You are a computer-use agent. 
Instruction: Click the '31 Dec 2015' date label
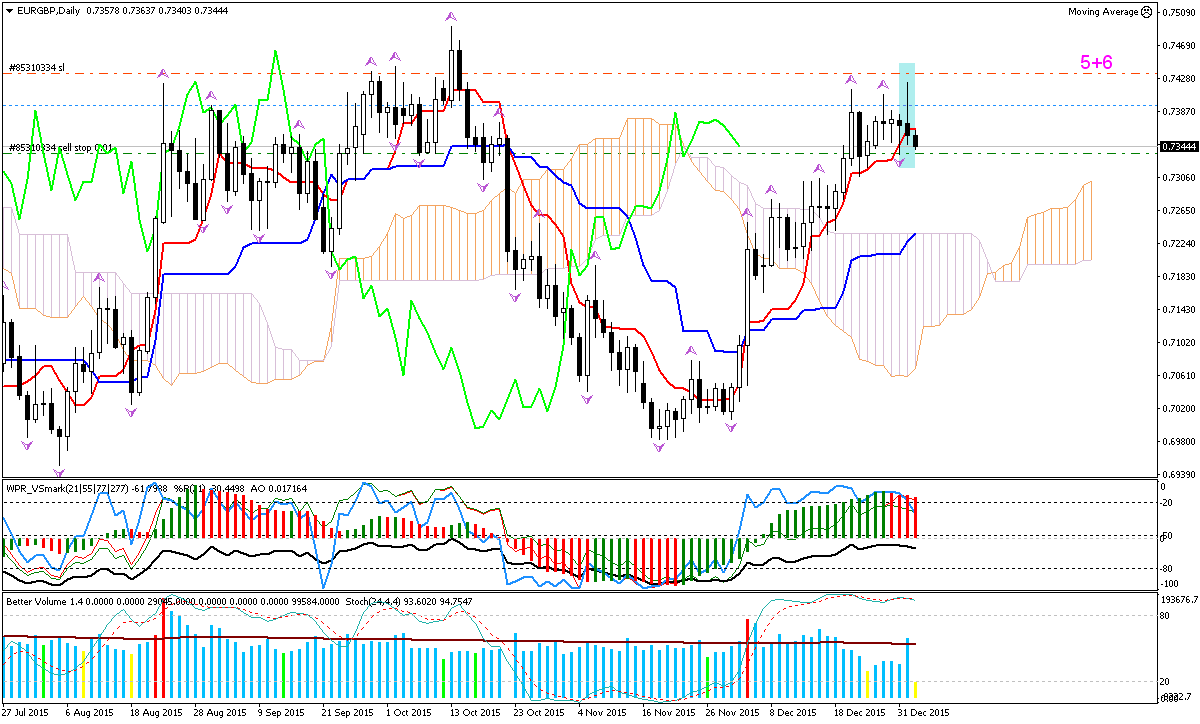[x=924, y=713]
